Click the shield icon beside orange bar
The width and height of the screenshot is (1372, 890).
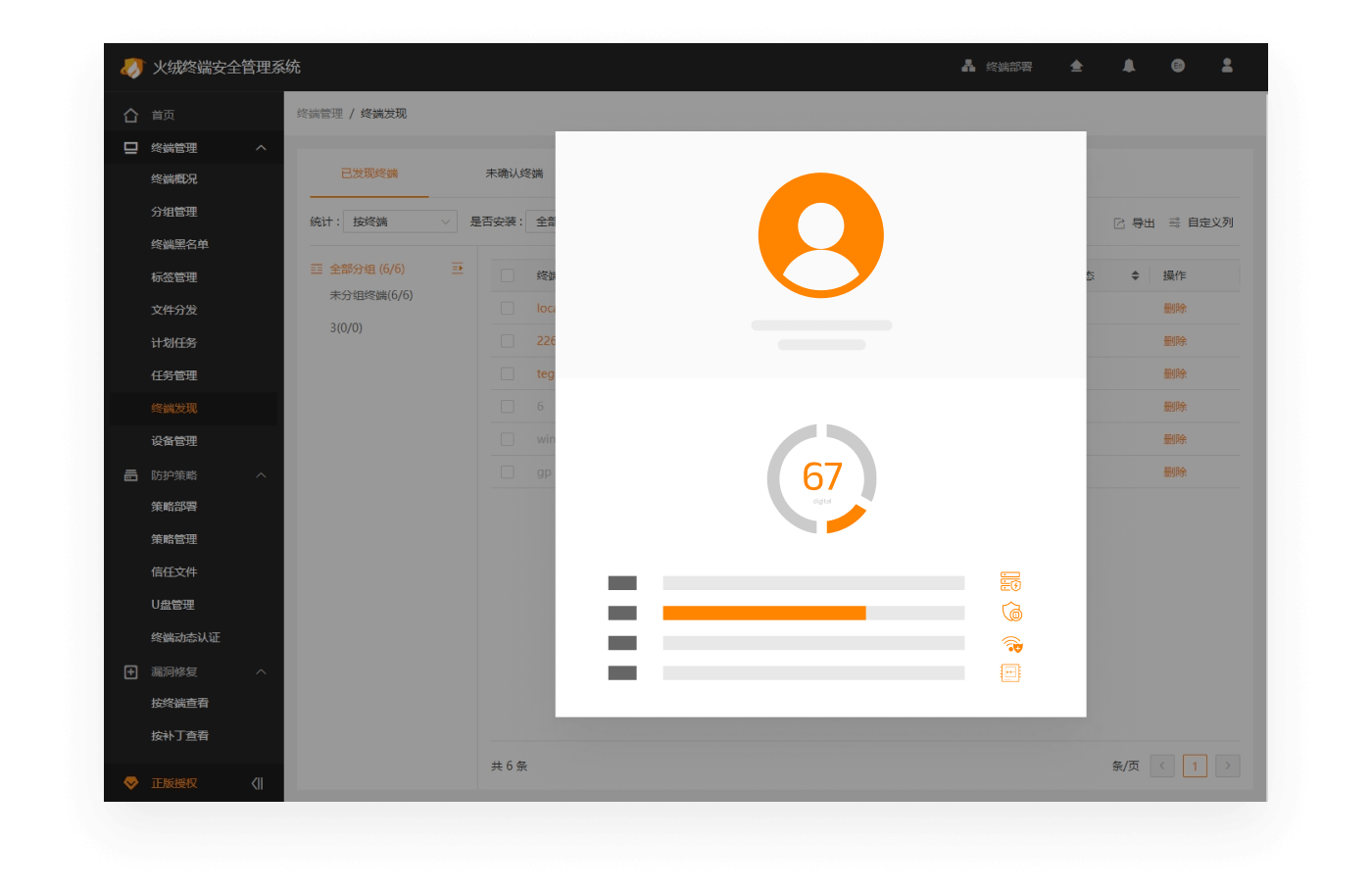pos(1011,613)
